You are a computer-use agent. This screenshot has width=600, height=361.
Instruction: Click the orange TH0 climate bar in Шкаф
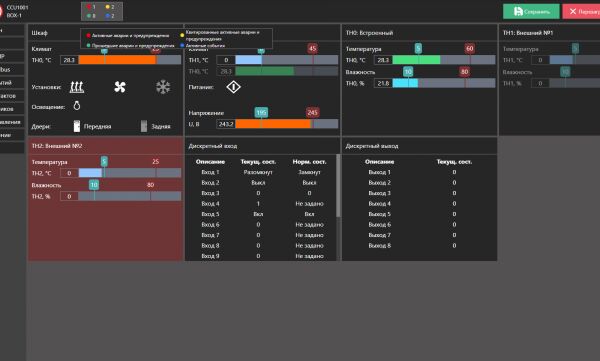117,60
